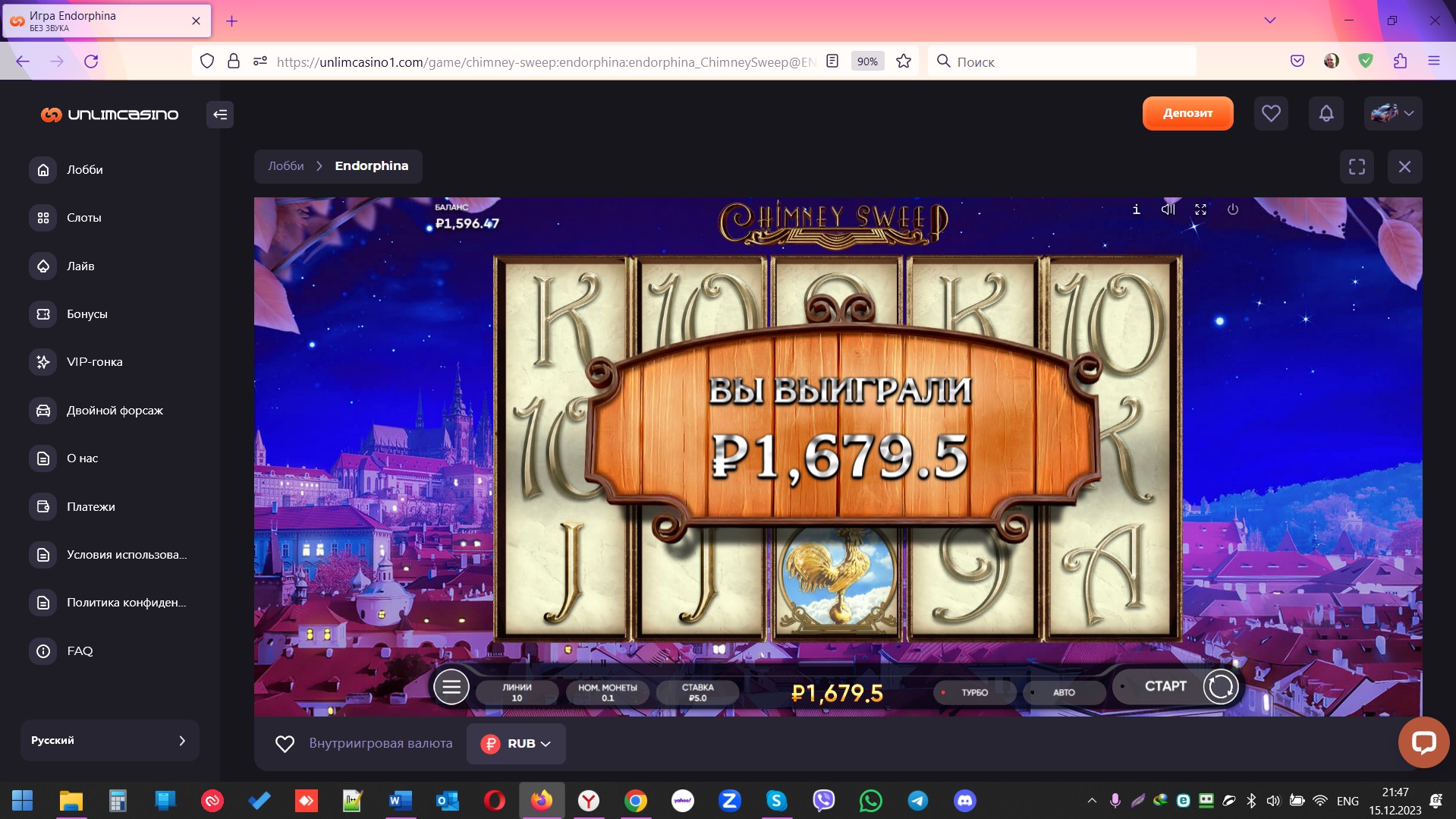Click the Unlimcasino logo

pos(110,115)
